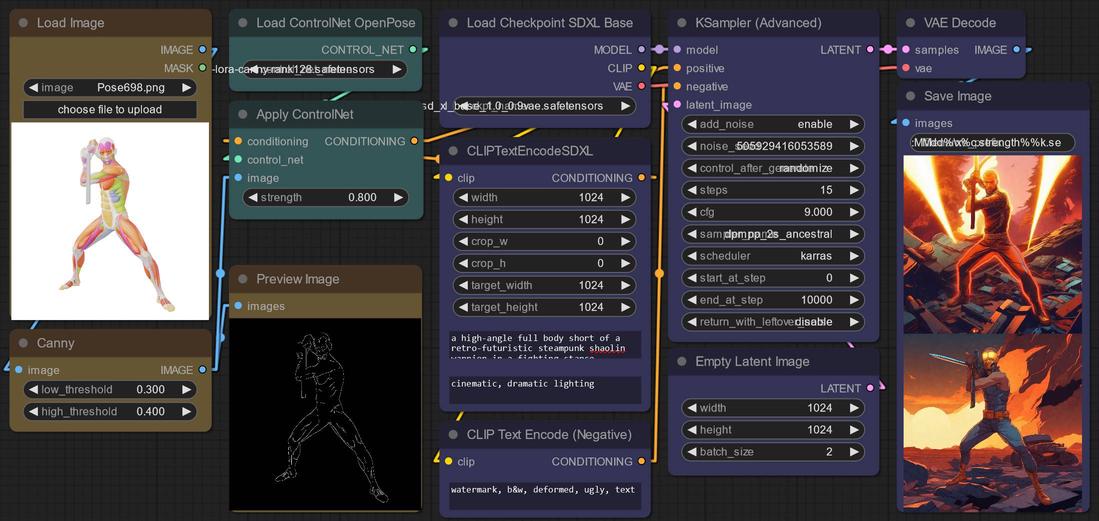Click the steampunk shaolin prompt text box

545,345
